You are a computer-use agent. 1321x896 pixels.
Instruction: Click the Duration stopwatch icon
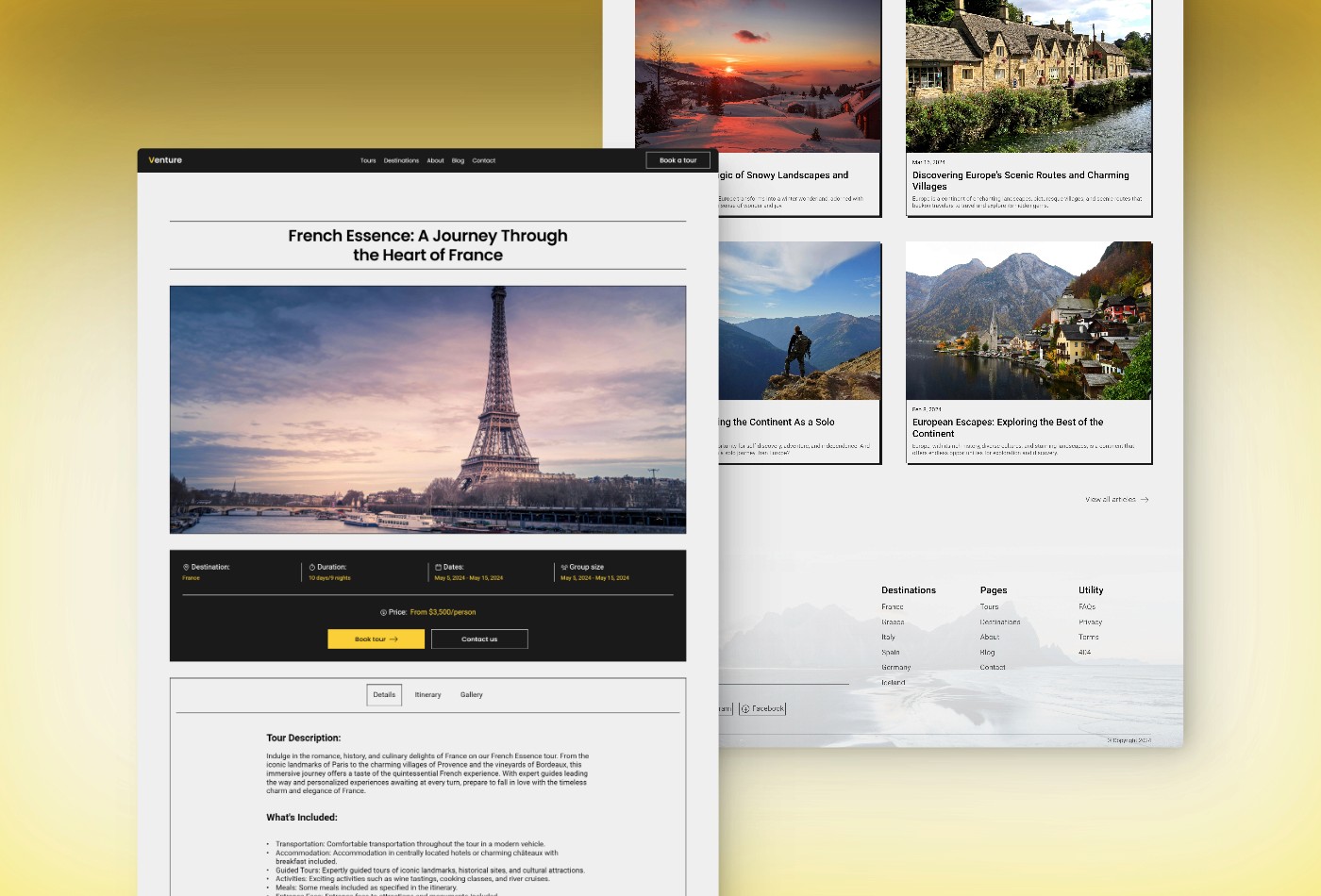click(312, 567)
